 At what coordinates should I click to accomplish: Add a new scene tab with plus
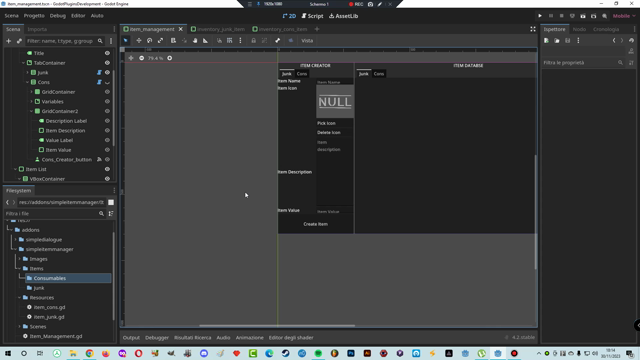(x=317, y=29)
